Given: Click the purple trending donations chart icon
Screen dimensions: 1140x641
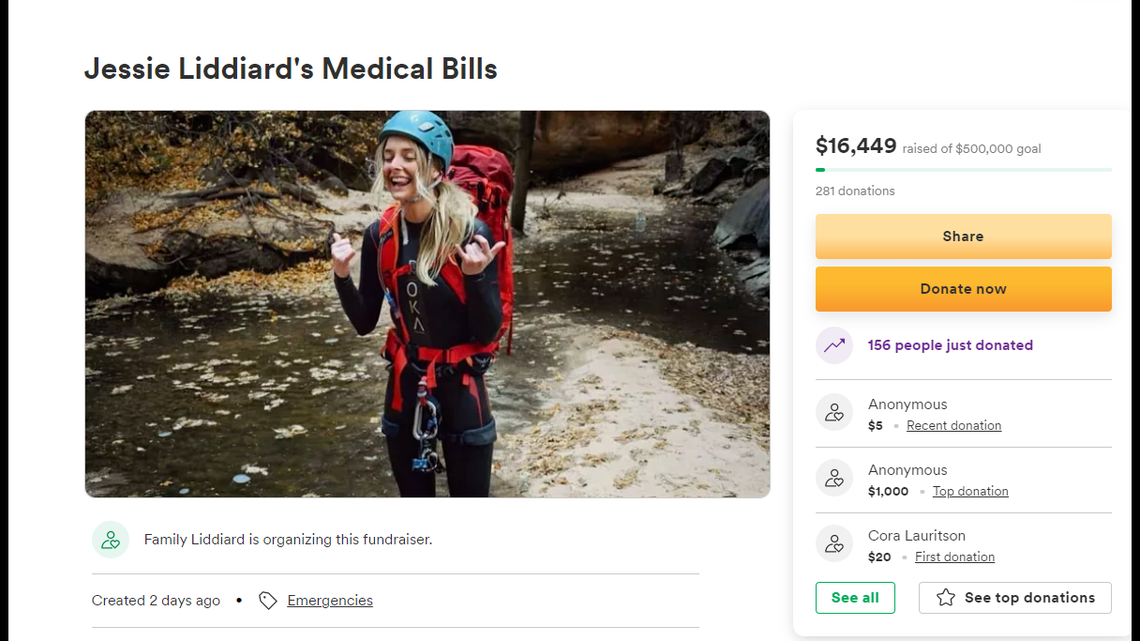Looking at the screenshot, I should pos(834,345).
